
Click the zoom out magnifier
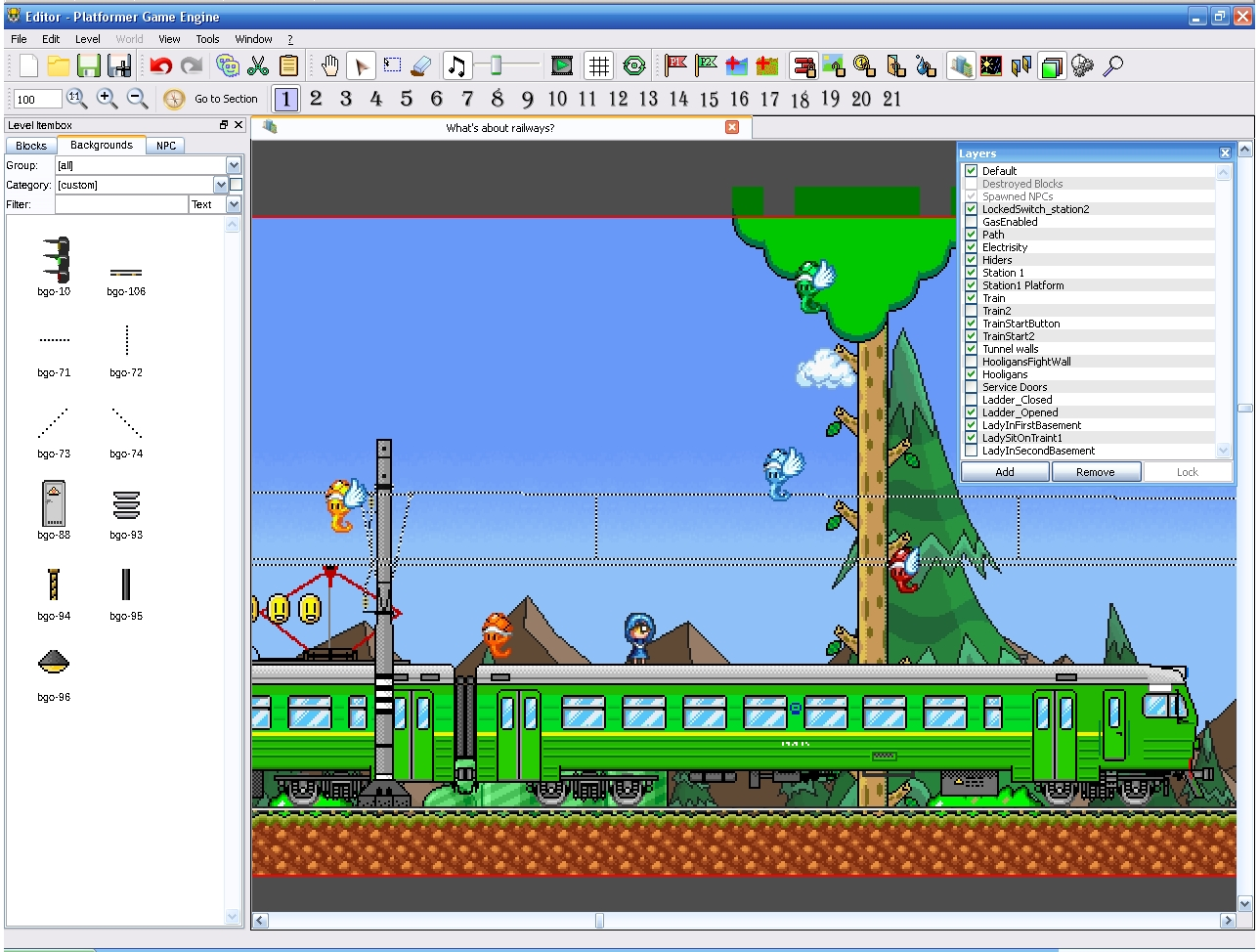pos(137,98)
